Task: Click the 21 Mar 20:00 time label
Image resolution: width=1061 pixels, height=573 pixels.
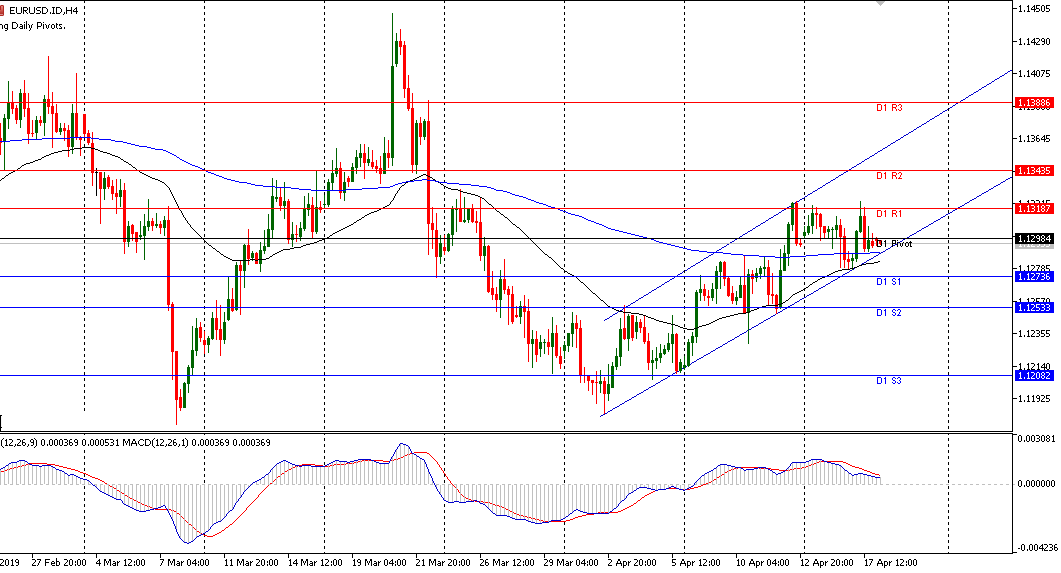Action: (x=443, y=563)
